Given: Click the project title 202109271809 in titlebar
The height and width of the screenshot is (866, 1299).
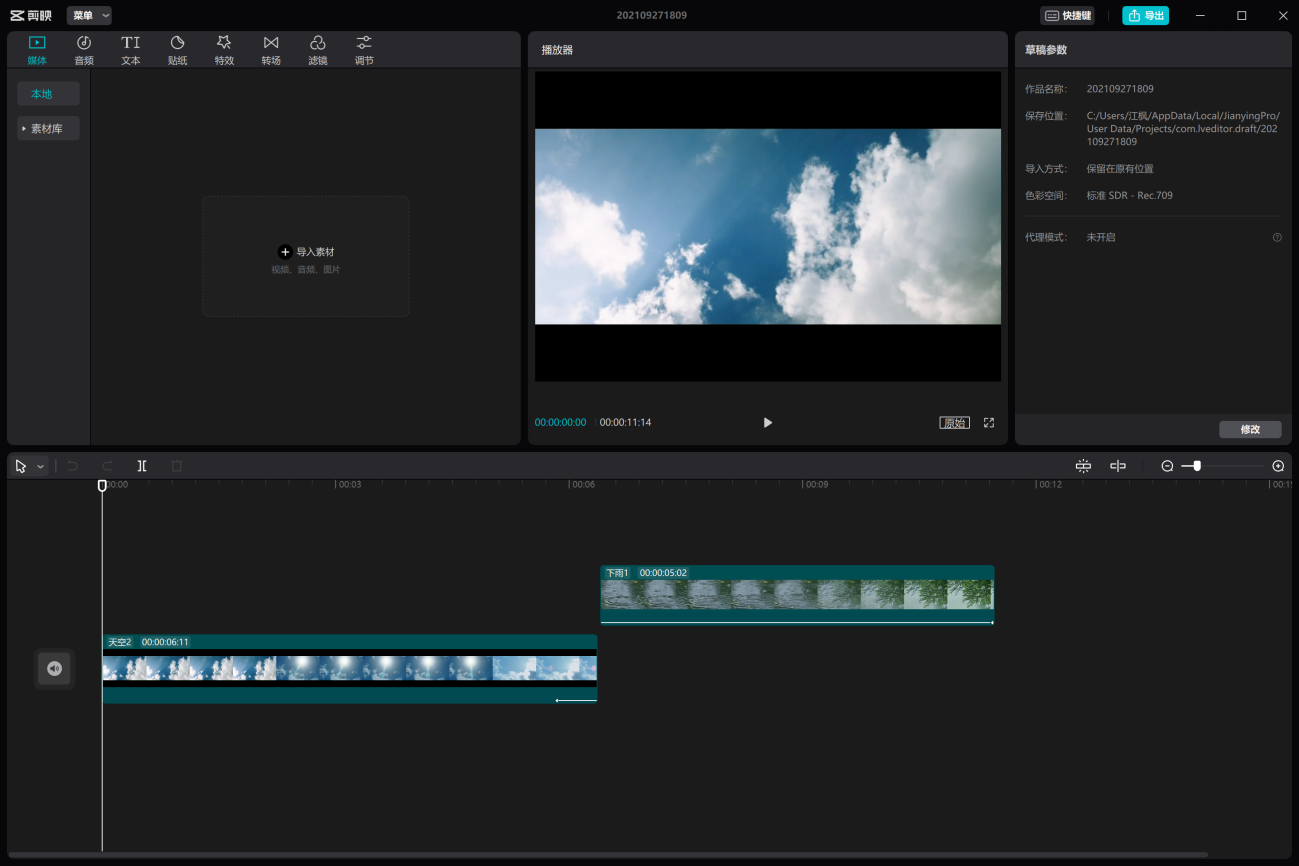Looking at the screenshot, I should click(652, 15).
